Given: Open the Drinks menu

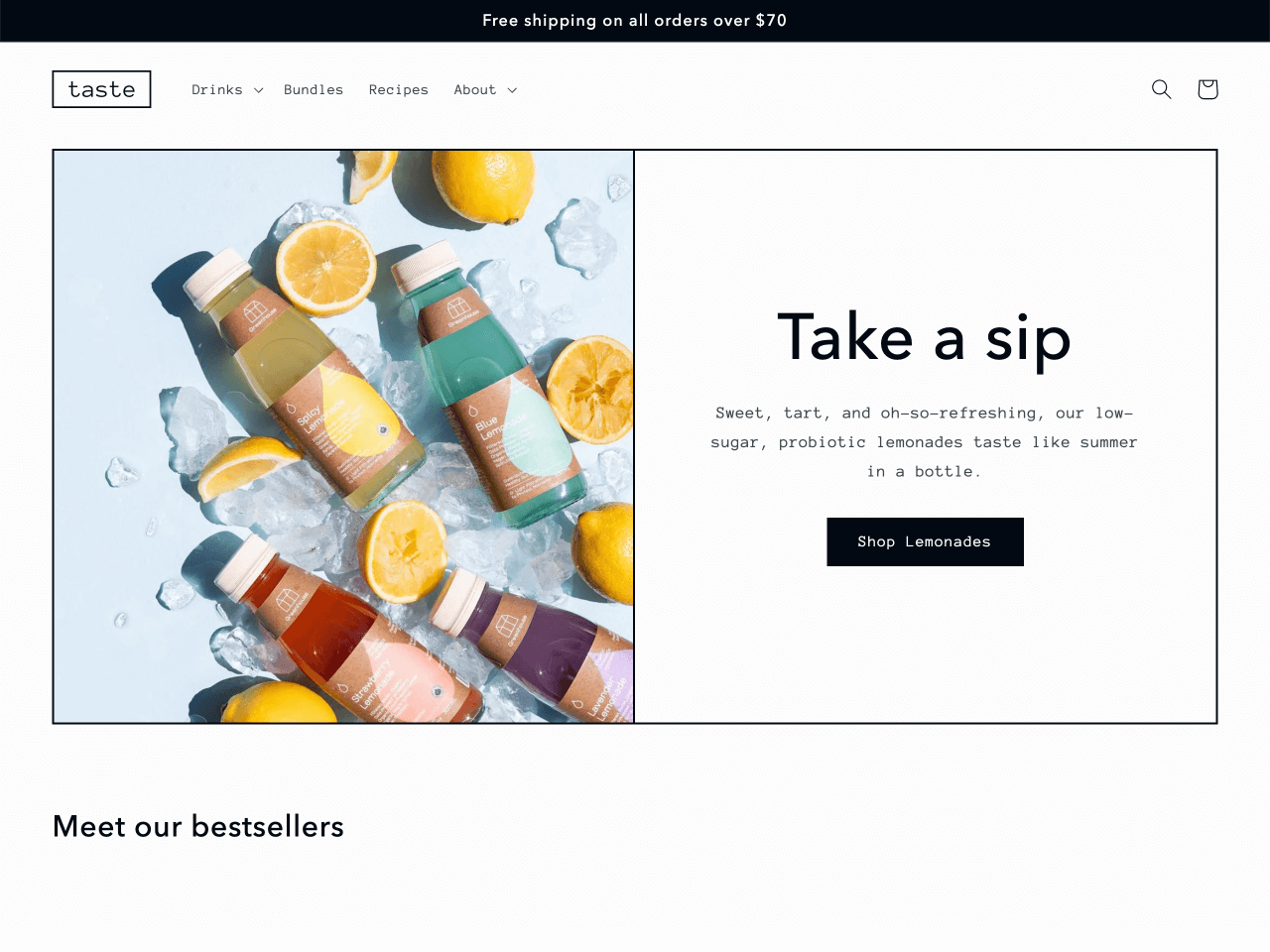Looking at the screenshot, I should [x=217, y=89].
